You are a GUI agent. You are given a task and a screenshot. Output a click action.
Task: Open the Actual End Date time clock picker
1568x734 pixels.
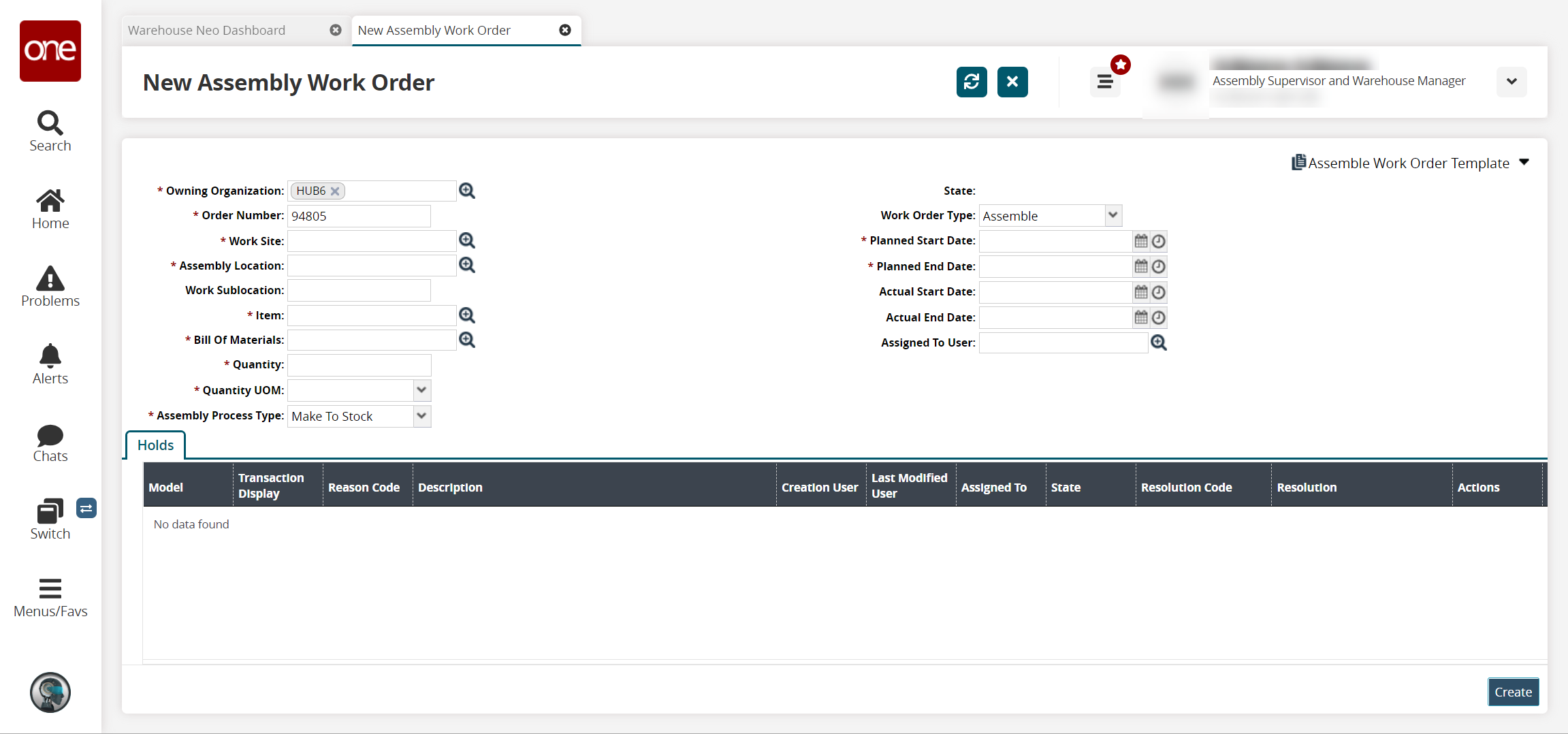point(1158,317)
